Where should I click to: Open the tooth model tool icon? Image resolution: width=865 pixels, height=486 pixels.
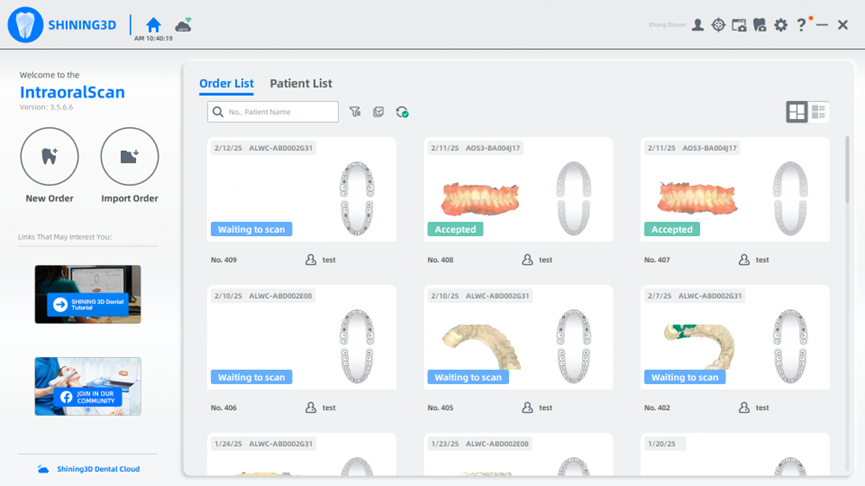coord(760,25)
